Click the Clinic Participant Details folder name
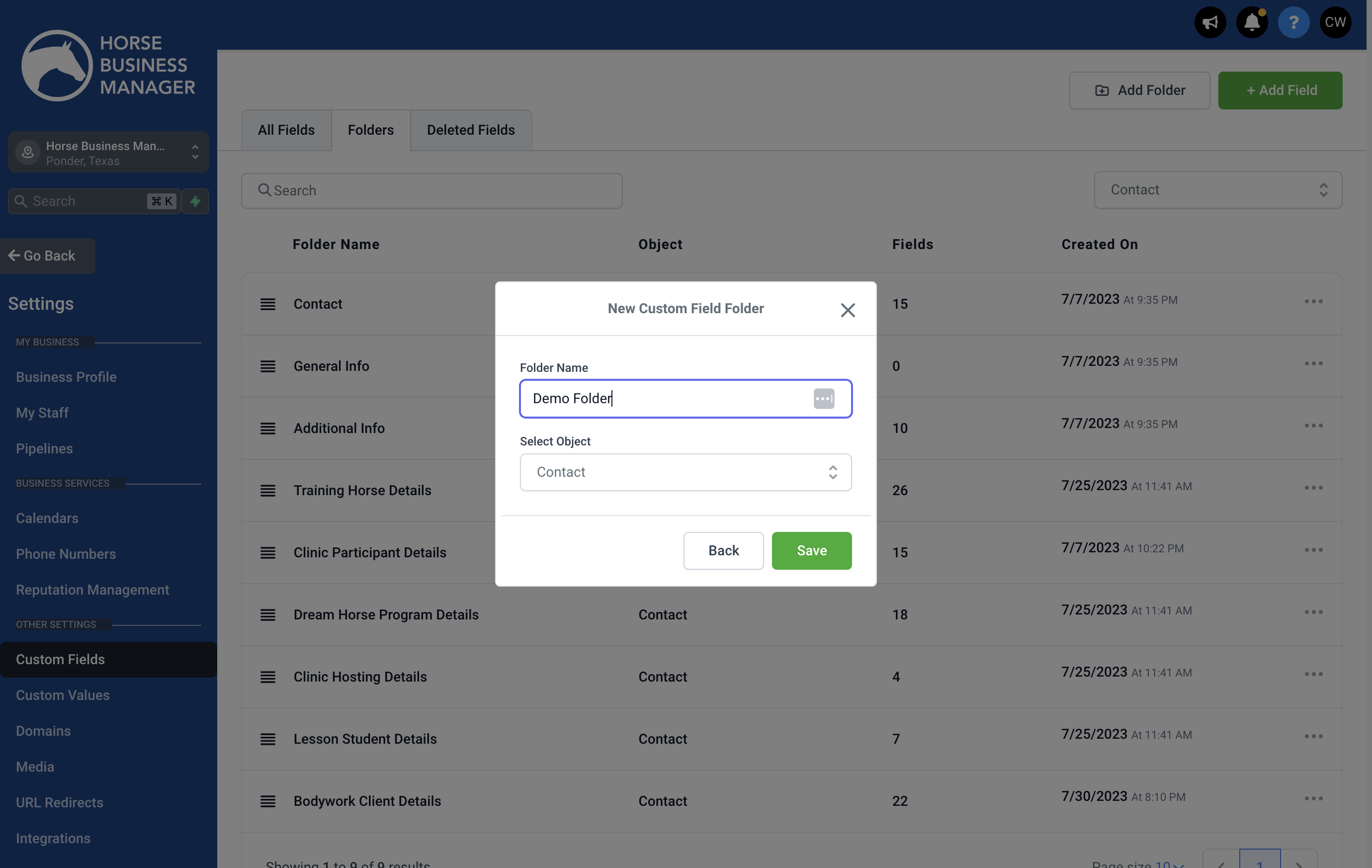The width and height of the screenshot is (1372, 868). (x=370, y=553)
